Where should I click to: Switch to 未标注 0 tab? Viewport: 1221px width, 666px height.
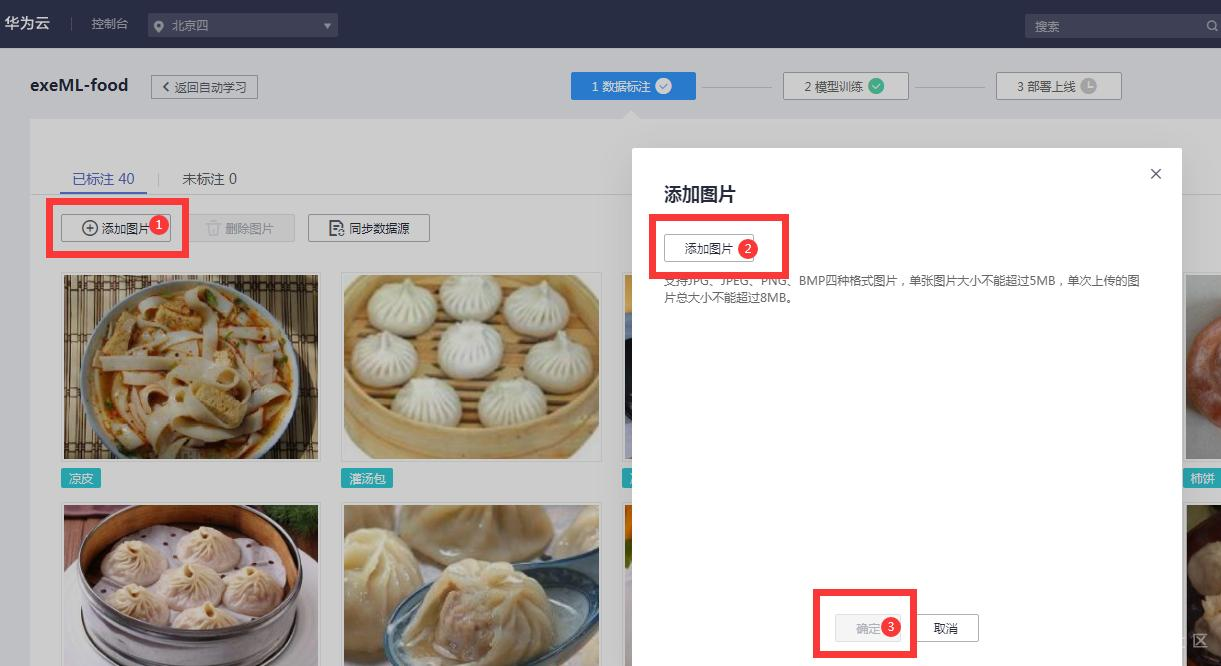209,179
